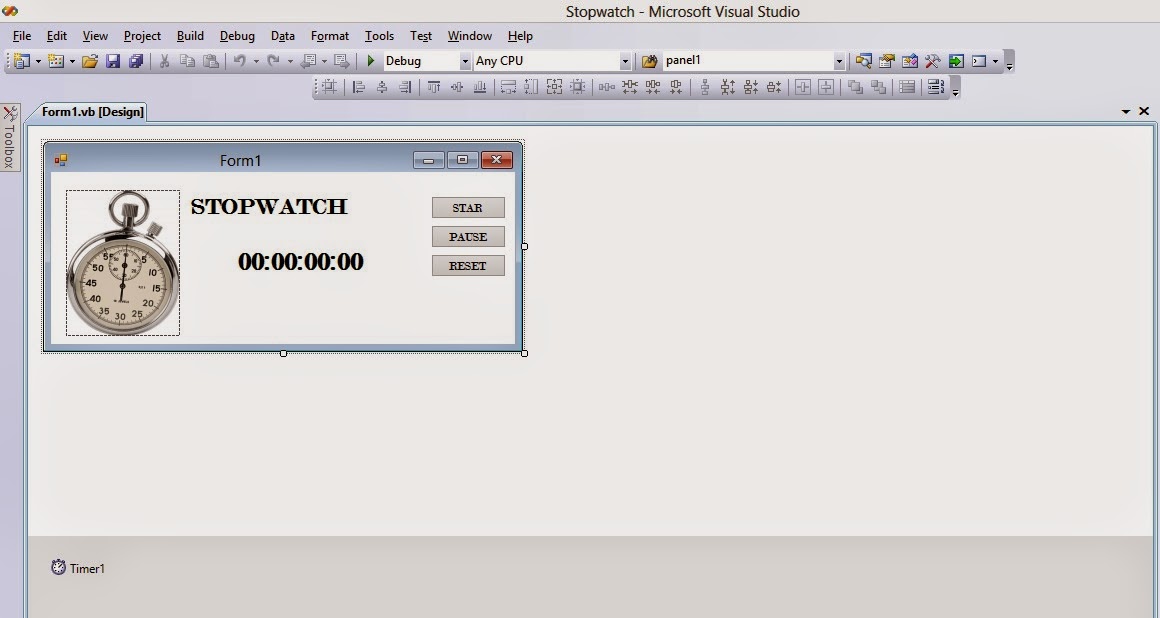Click the Align Centers layout icon

(382, 87)
